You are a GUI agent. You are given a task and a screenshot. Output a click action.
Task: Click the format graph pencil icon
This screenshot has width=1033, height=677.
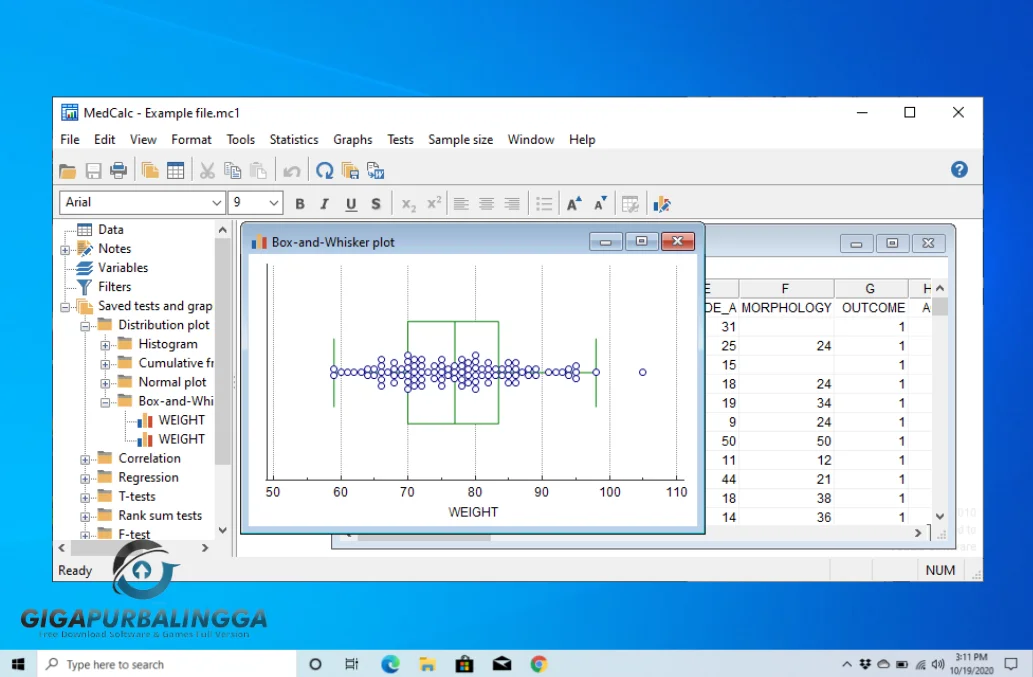click(662, 204)
